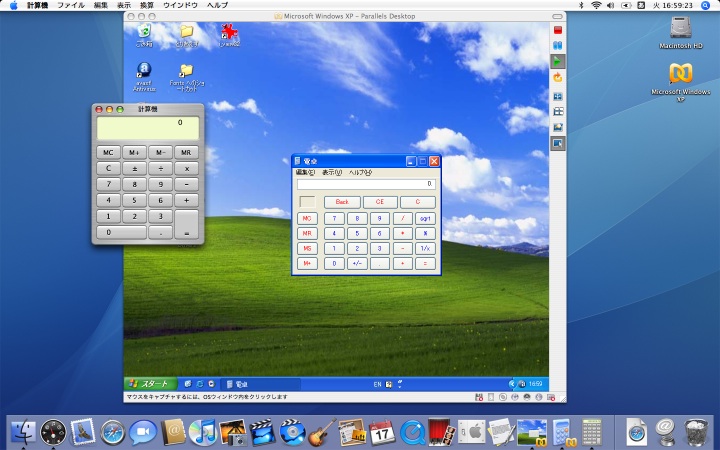This screenshot has width=720, height=450.
Task: Launch iTunes from the Dock
Action: click(202, 432)
